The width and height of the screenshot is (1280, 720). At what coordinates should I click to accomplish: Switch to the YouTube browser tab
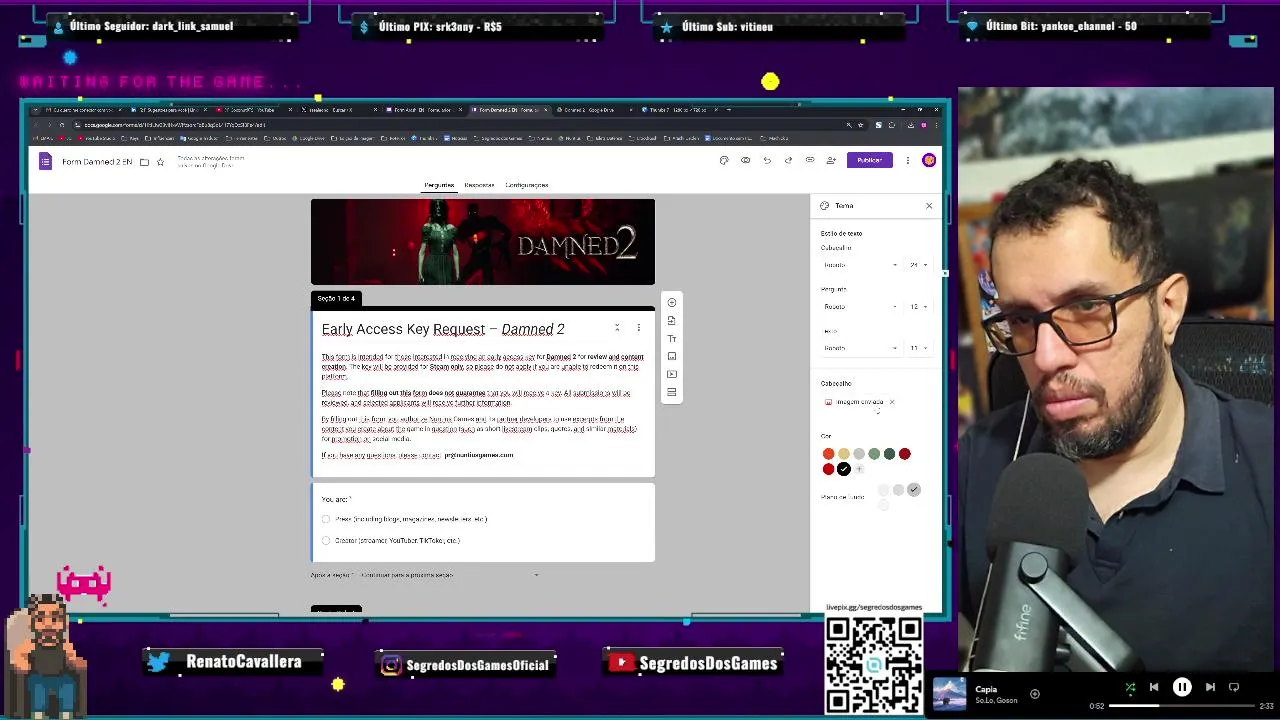[250, 110]
